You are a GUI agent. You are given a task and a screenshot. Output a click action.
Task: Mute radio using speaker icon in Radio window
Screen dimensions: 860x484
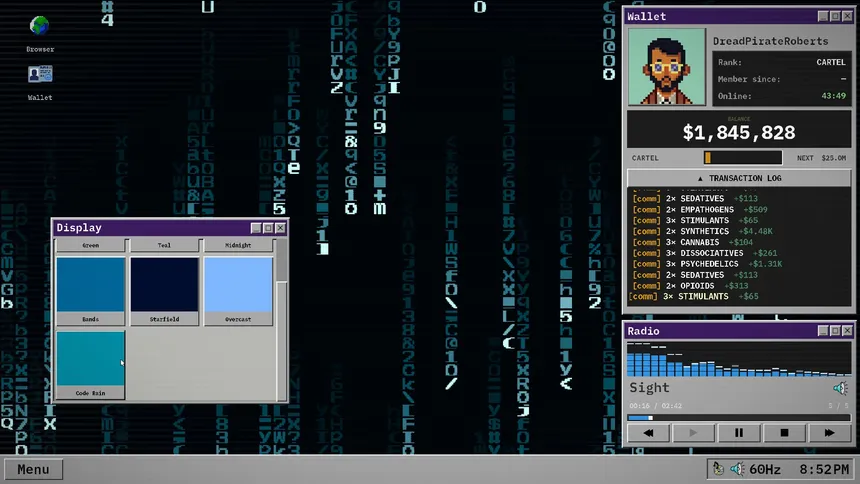tap(840, 389)
